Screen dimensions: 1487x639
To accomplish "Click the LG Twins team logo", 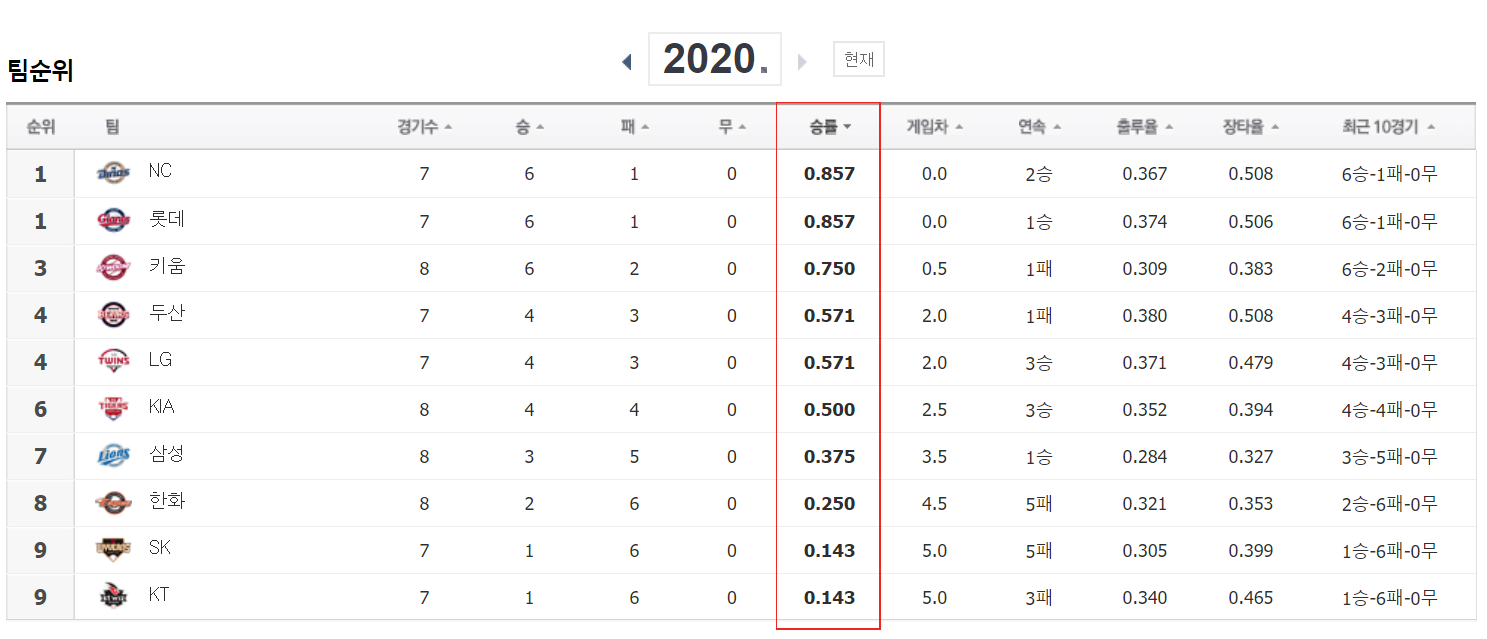I will coord(113,362).
